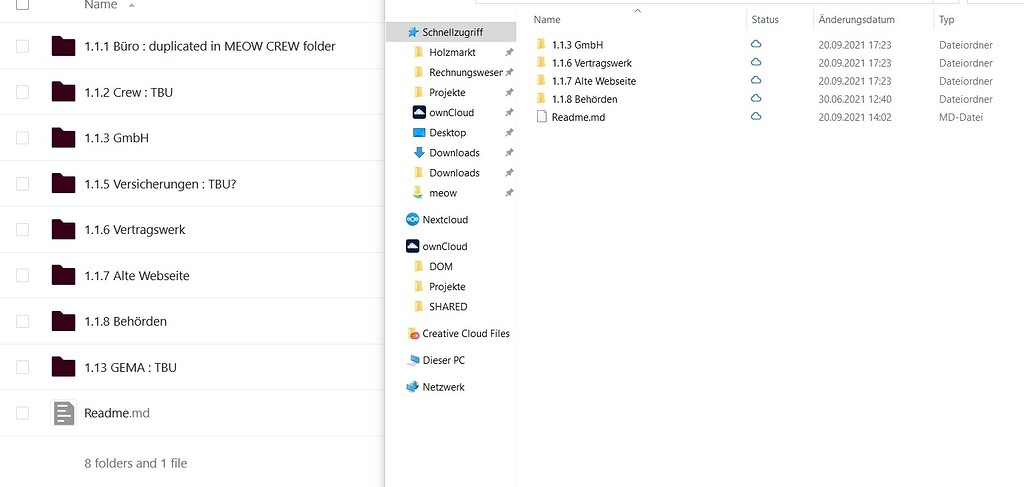
Task: Open Holzmarkt in quick access
Action: (452, 52)
